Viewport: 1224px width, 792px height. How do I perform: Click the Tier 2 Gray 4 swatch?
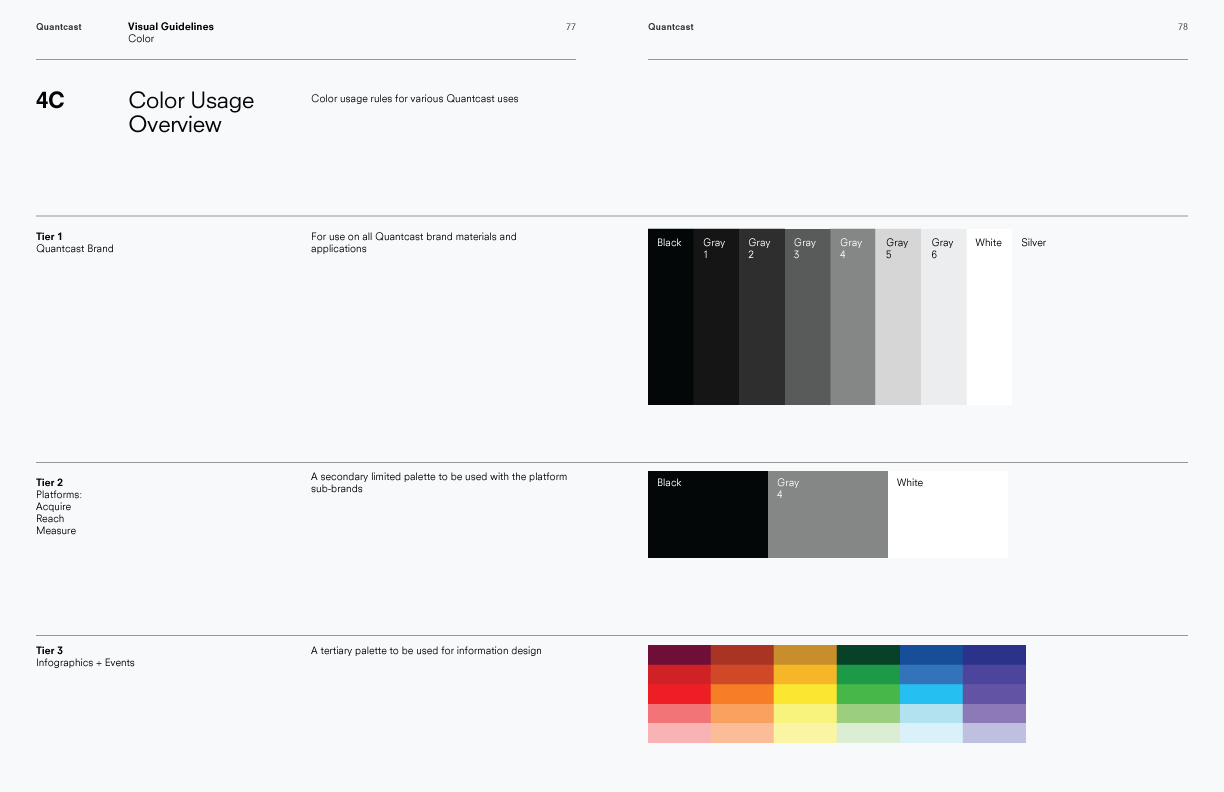click(x=828, y=514)
